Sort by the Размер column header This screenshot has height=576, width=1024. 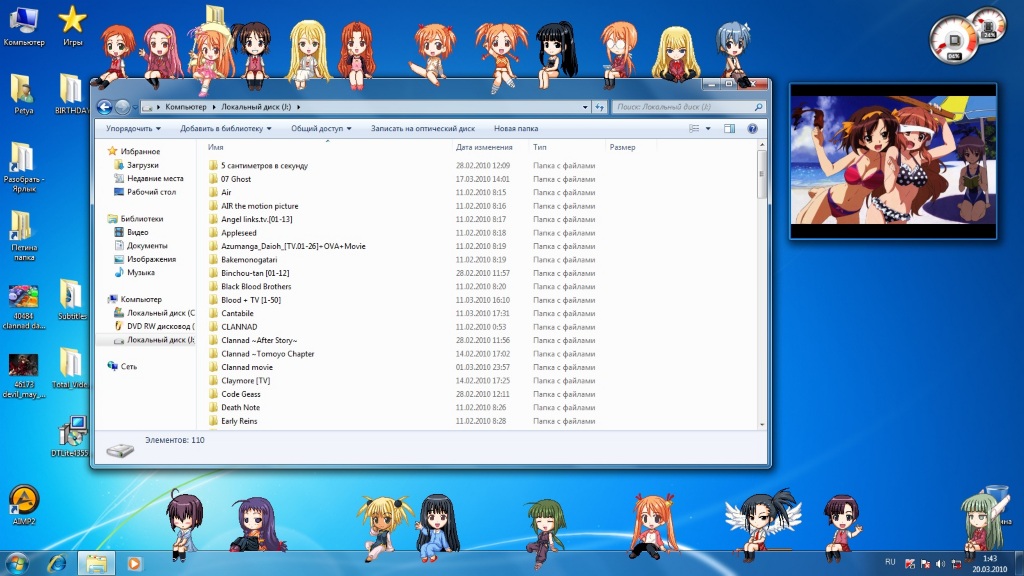coord(622,148)
